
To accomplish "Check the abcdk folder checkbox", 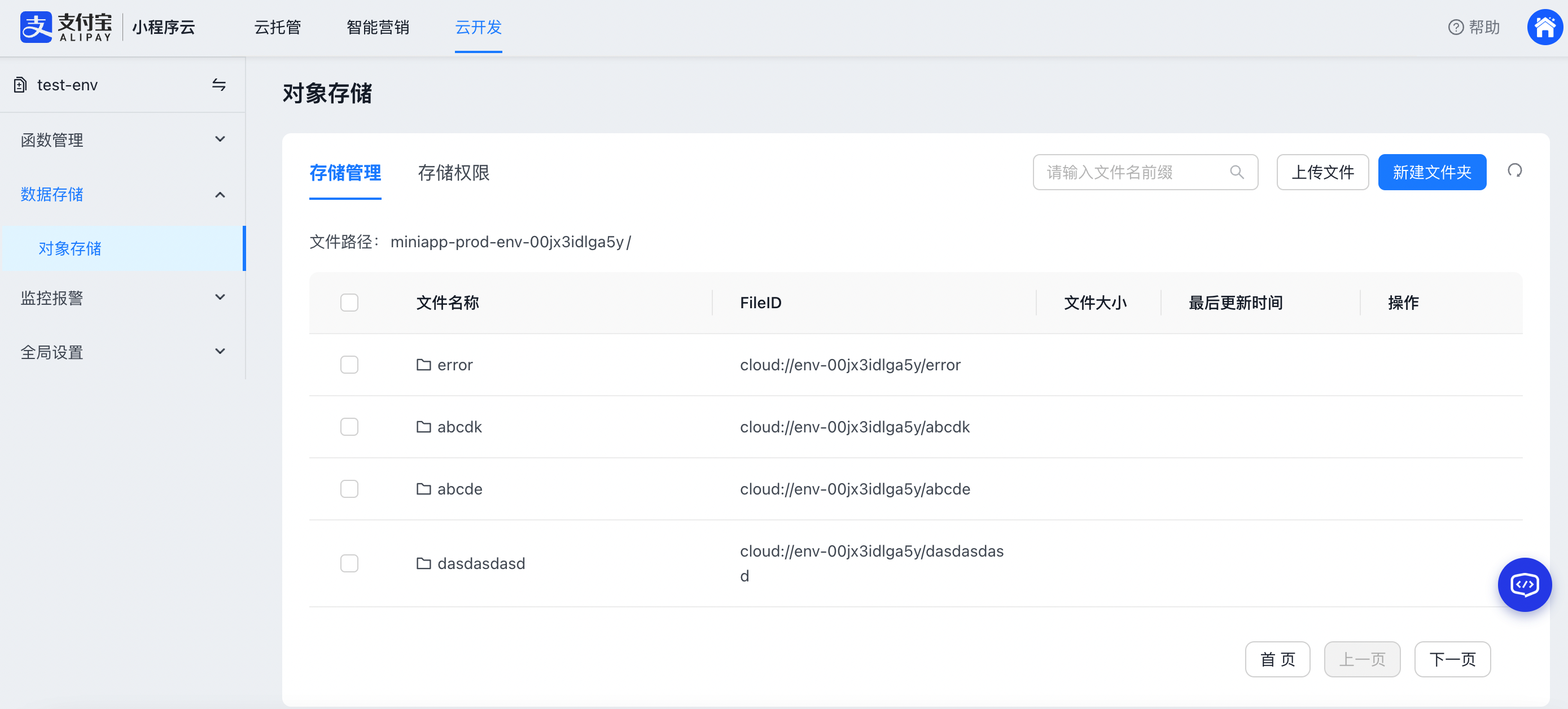I will (349, 427).
